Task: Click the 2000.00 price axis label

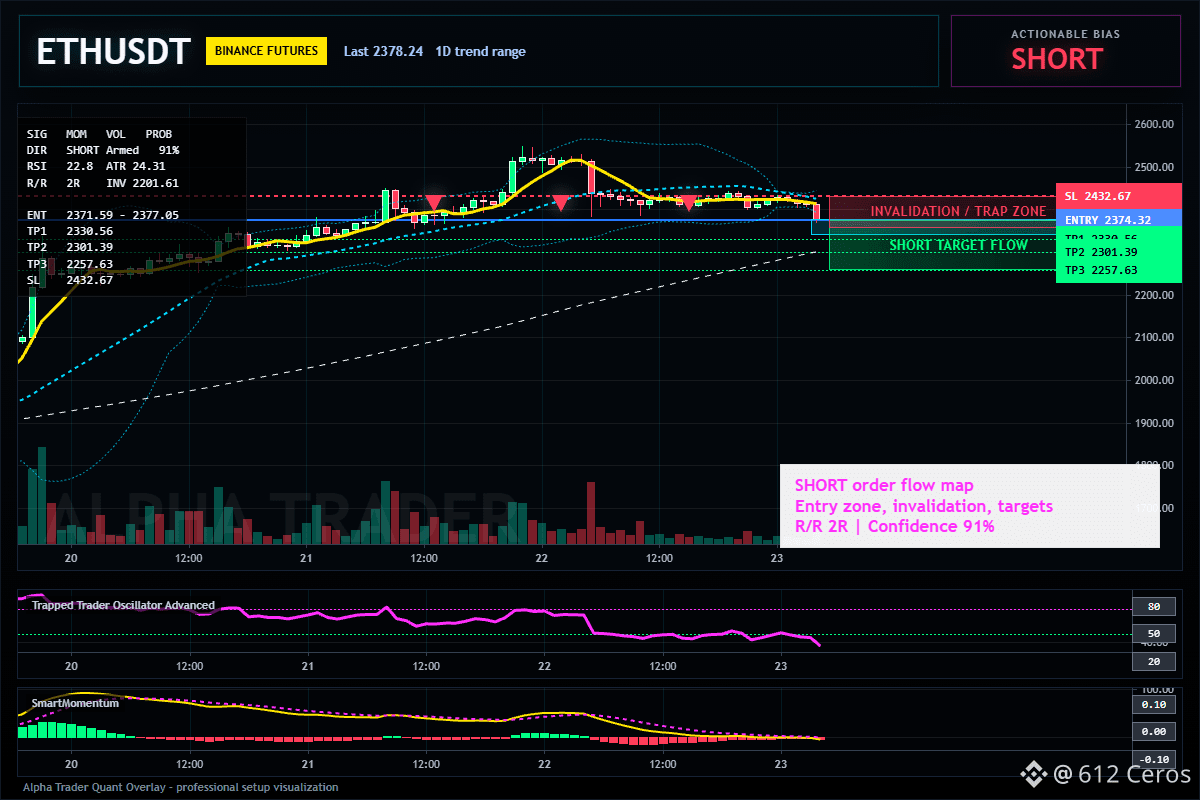Action: (x=1152, y=381)
